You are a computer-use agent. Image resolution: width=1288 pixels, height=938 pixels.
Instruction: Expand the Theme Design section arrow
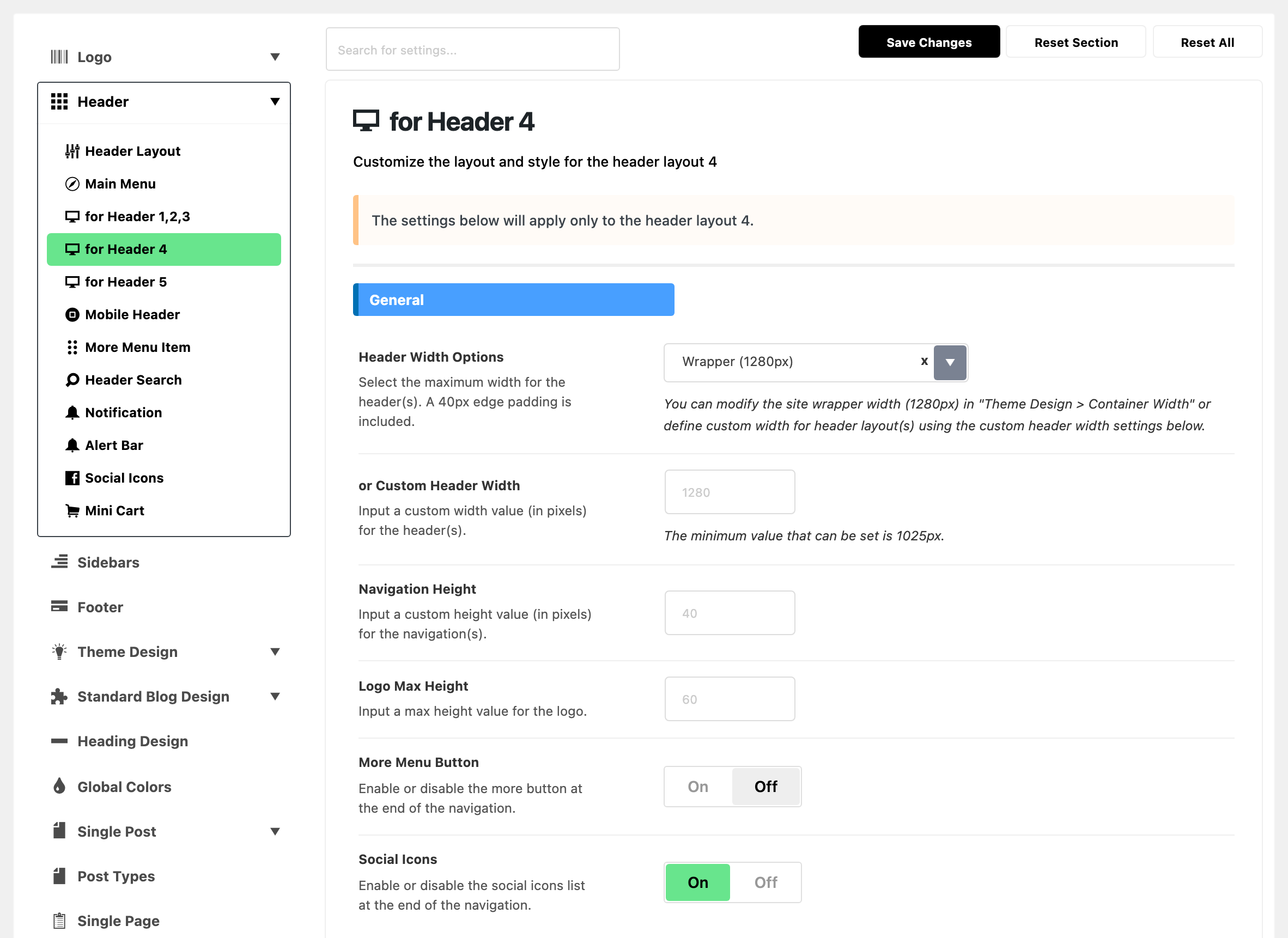pyautogui.click(x=275, y=652)
